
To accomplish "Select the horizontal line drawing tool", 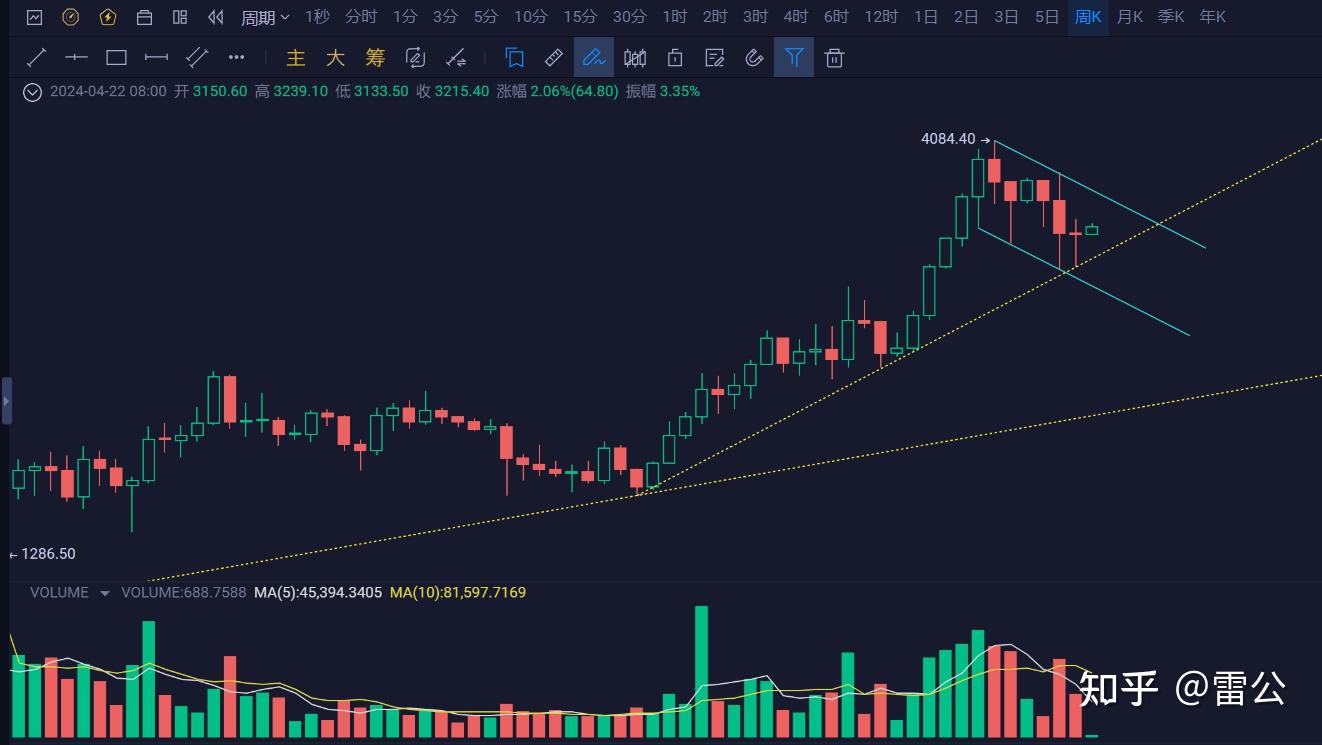I will point(76,58).
